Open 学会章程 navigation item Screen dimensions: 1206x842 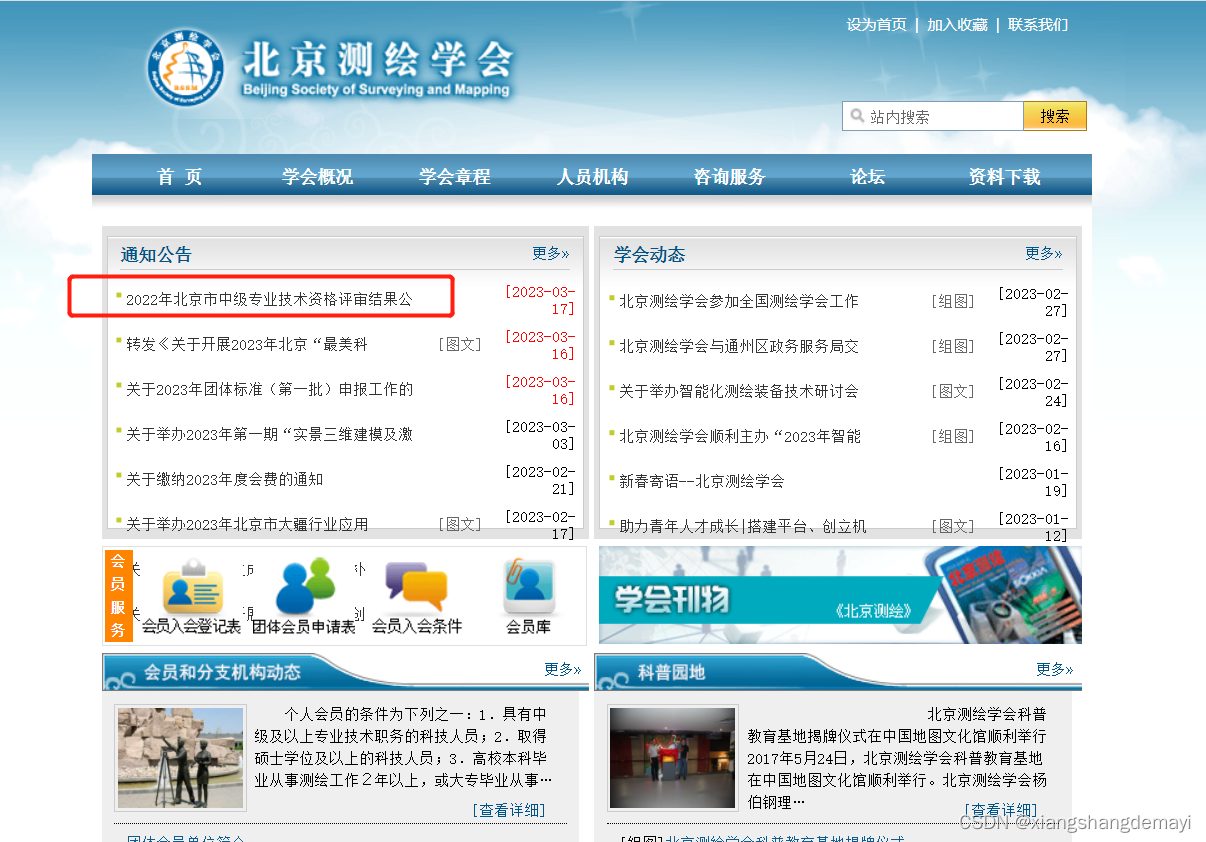455,177
